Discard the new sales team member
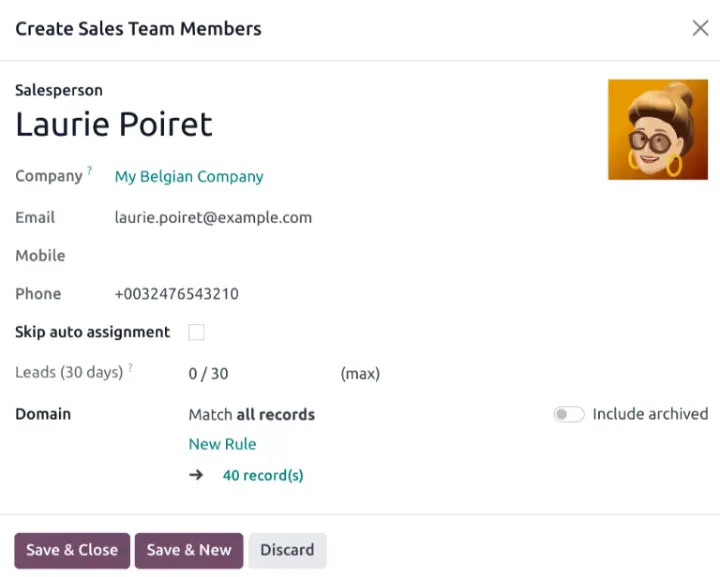Viewport: 720px width, 577px height. tap(287, 550)
